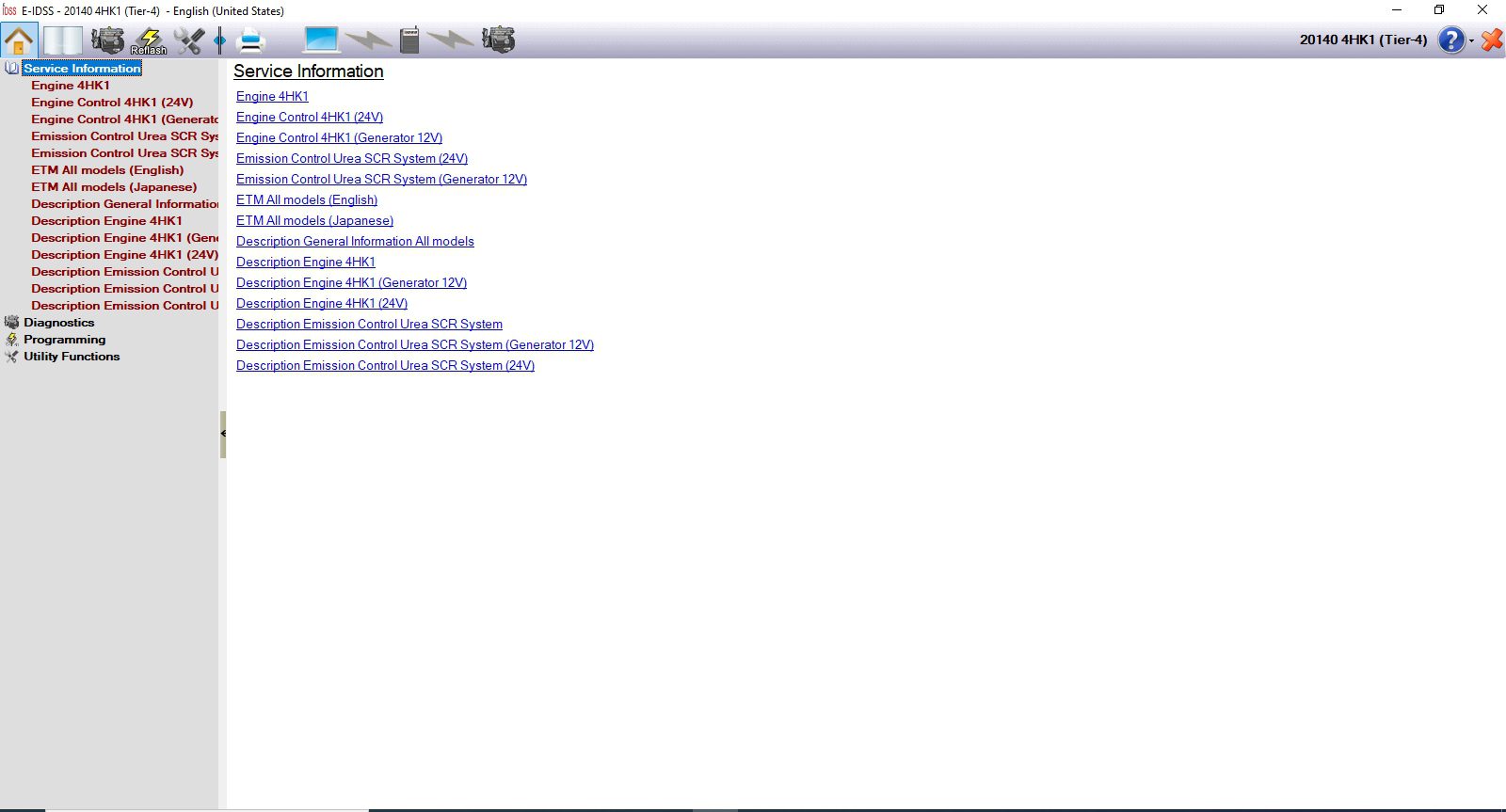The image size is (1506, 812).
Task: Click the blue diamond splitter icon
Action: coord(220,40)
